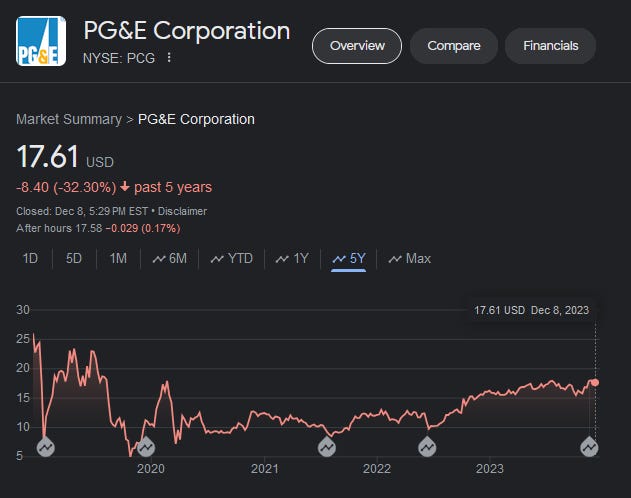Switch the chart to the 5D range

click(74, 259)
